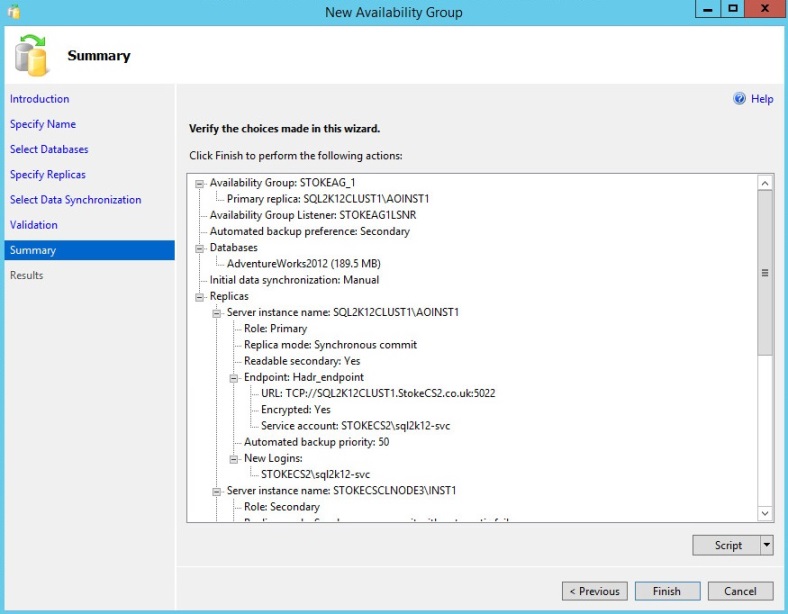Open the Validation page

34,225
